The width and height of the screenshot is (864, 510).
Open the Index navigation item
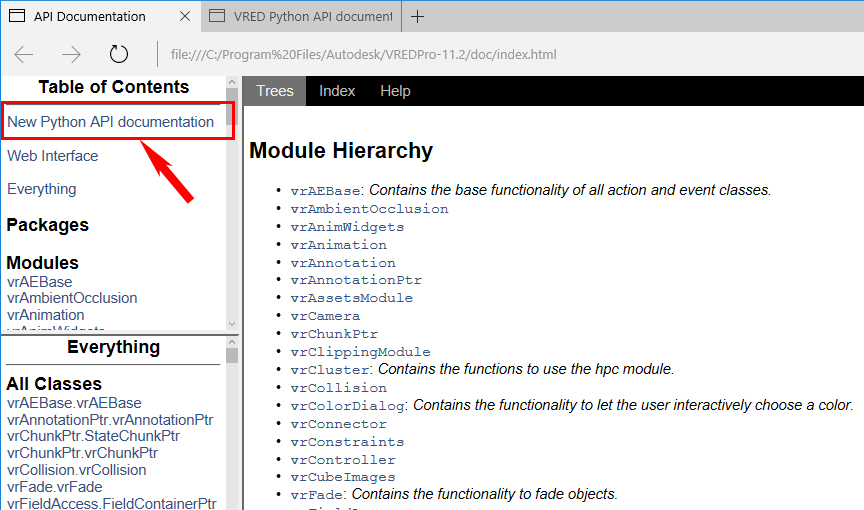click(x=337, y=91)
